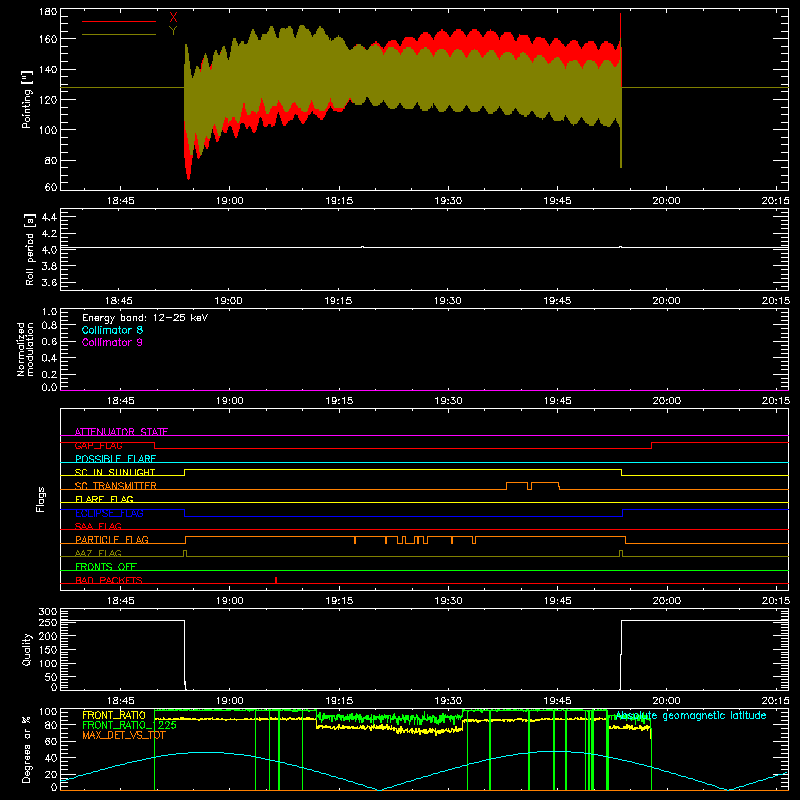Click the orange MAX_DET_VS_TOT legend text
Image resolution: width=800 pixels, height=800 pixels.
124,735
